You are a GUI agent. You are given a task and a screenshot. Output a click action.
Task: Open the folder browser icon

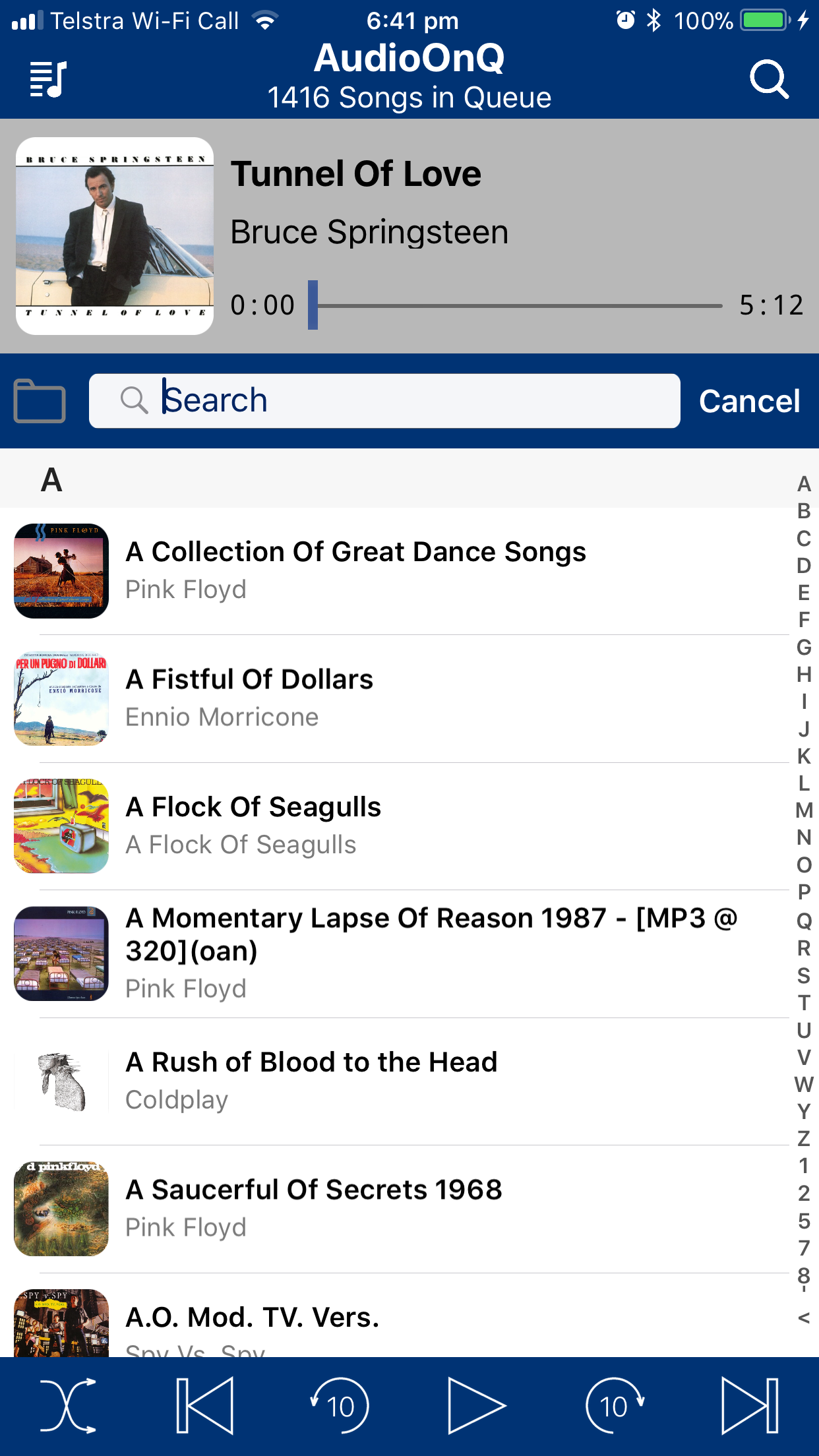point(40,400)
